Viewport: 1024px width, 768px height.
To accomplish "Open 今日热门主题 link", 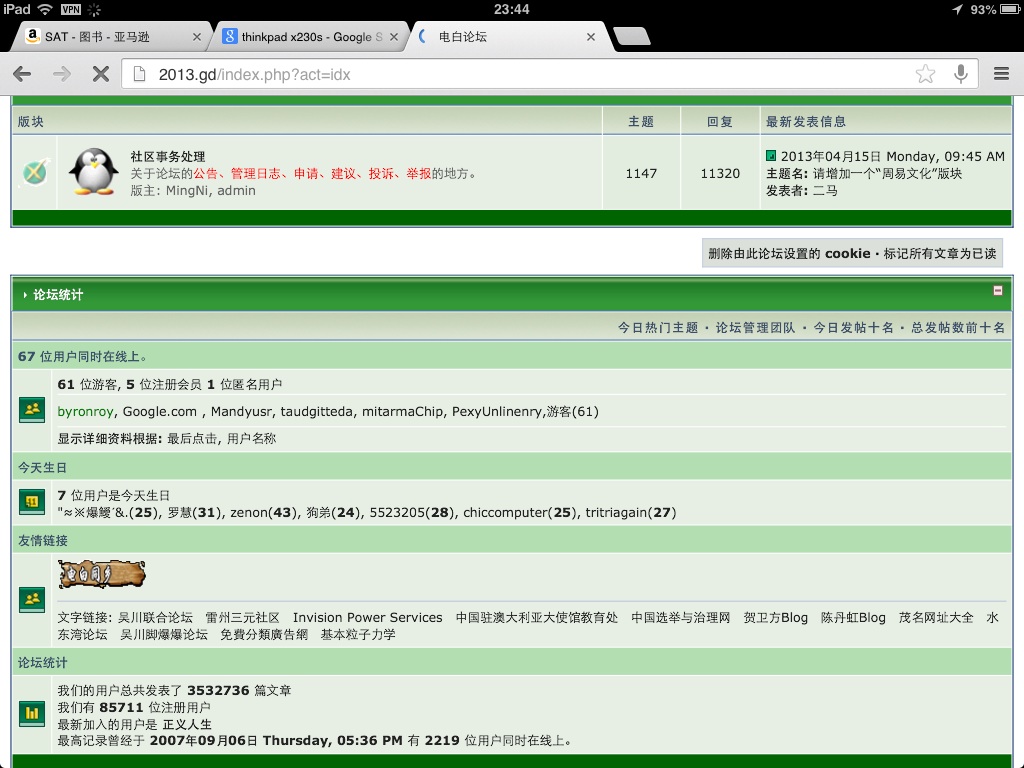I will click(x=657, y=328).
